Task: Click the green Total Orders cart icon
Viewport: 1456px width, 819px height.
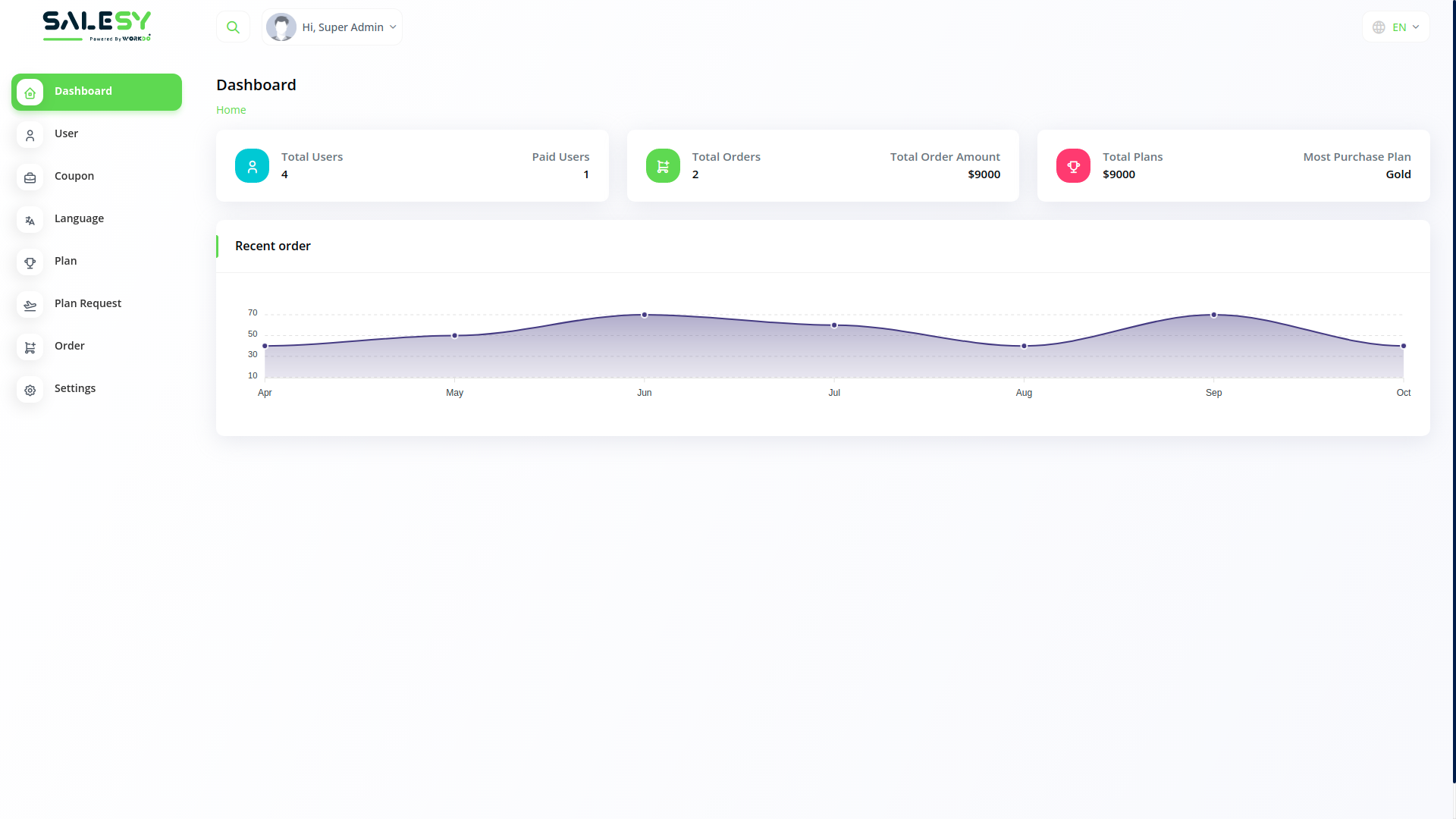Action: coord(663,165)
